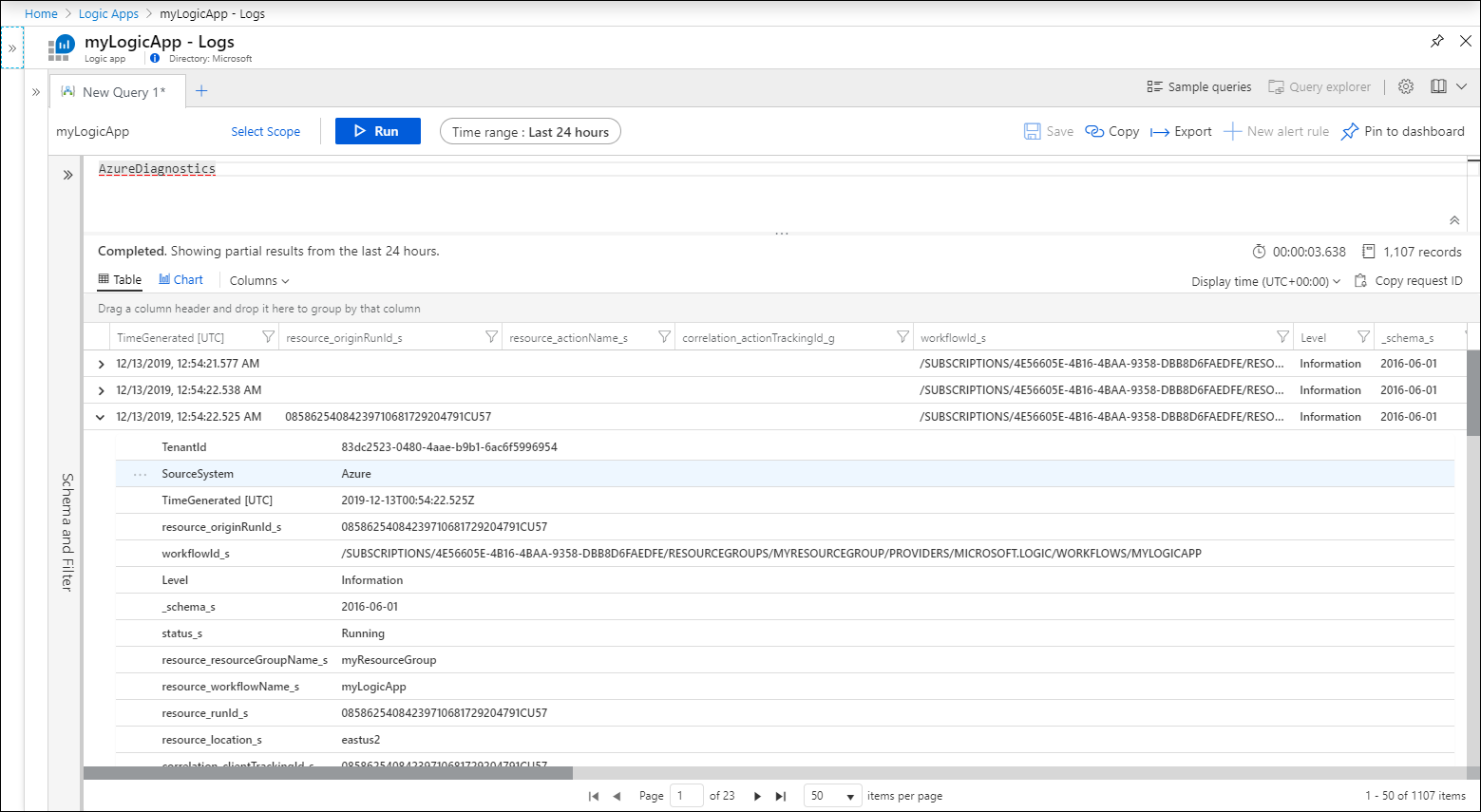Click the page number input field
The width and height of the screenshot is (1481, 812).
click(687, 796)
